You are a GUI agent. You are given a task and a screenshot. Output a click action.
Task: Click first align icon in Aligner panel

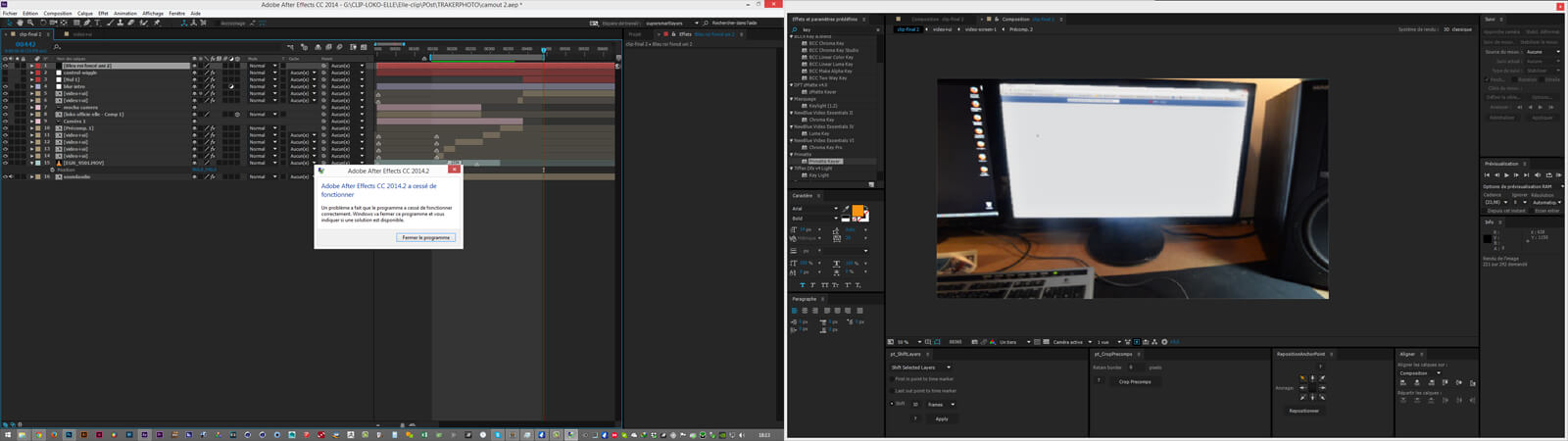coord(1403,382)
